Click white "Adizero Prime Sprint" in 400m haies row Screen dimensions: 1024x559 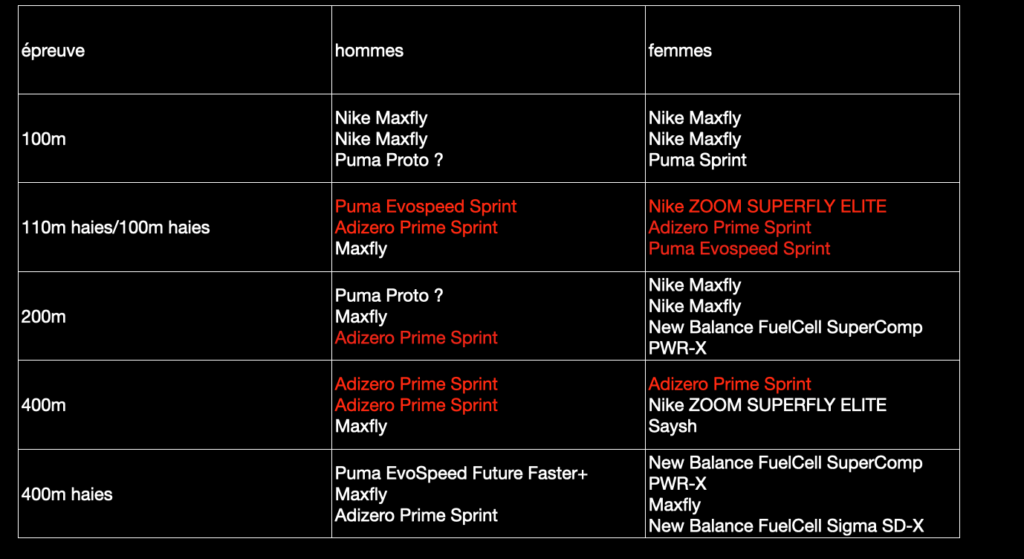click(x=416, y=516)
